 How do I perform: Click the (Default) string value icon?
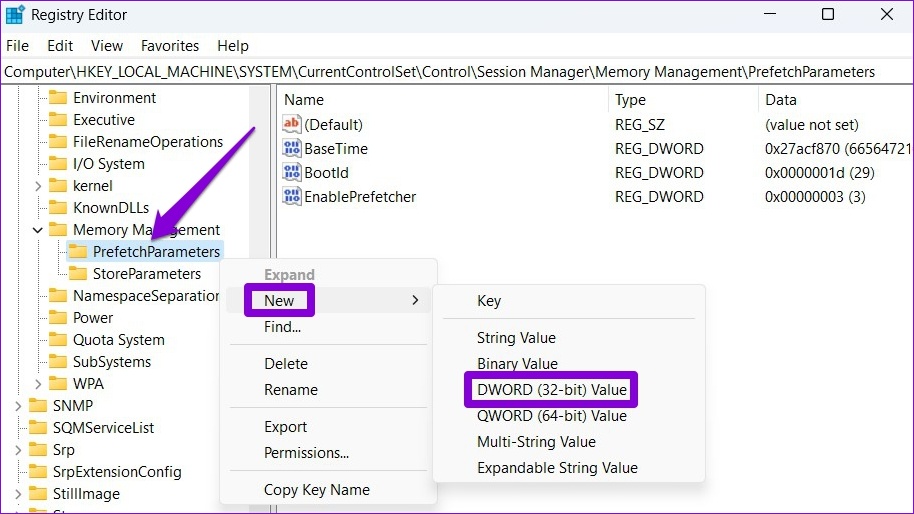click(291, 124)
